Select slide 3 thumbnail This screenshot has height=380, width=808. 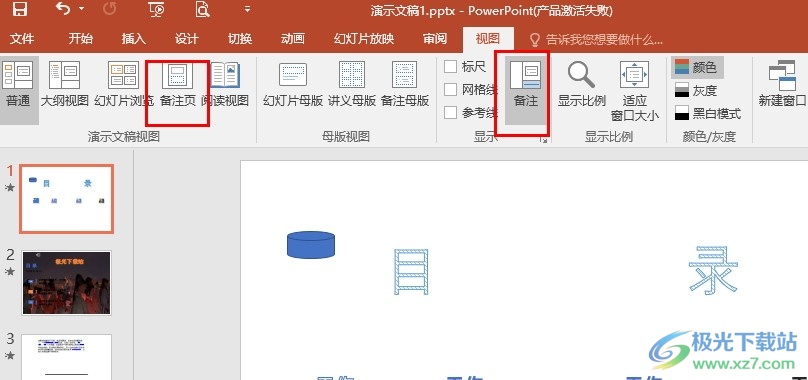point(66,357)
